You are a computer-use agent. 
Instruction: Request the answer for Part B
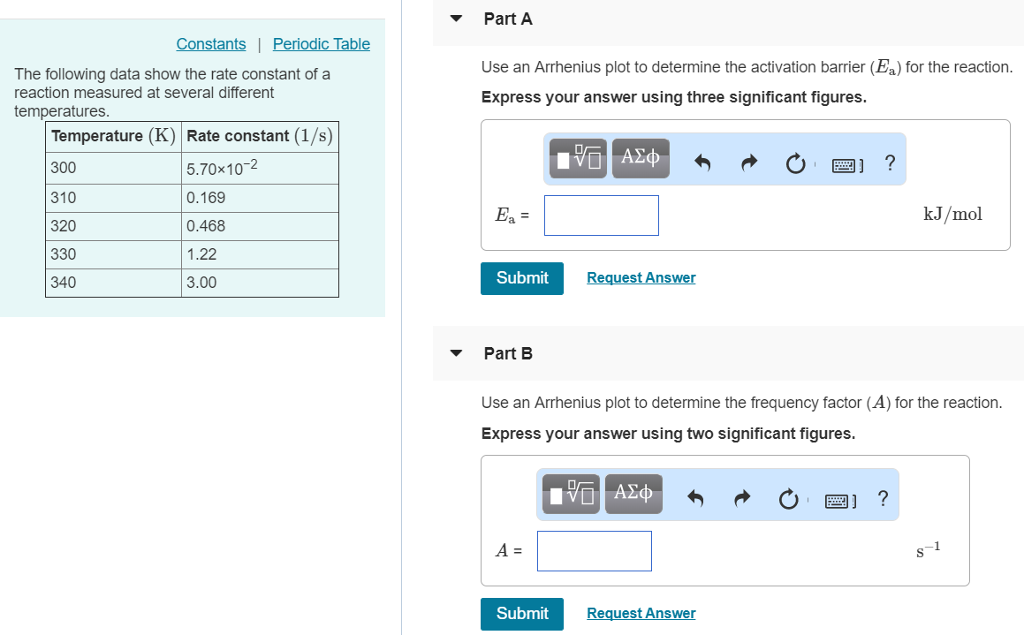point(641,613)
